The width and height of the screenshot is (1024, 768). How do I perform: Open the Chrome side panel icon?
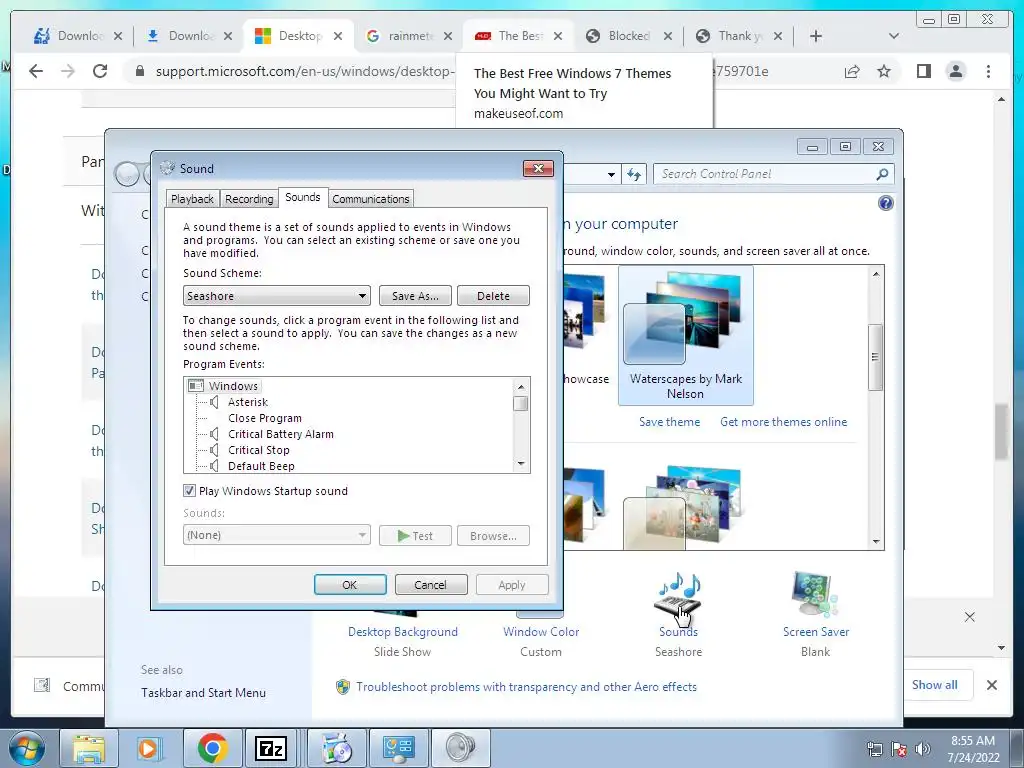[923, 71]
